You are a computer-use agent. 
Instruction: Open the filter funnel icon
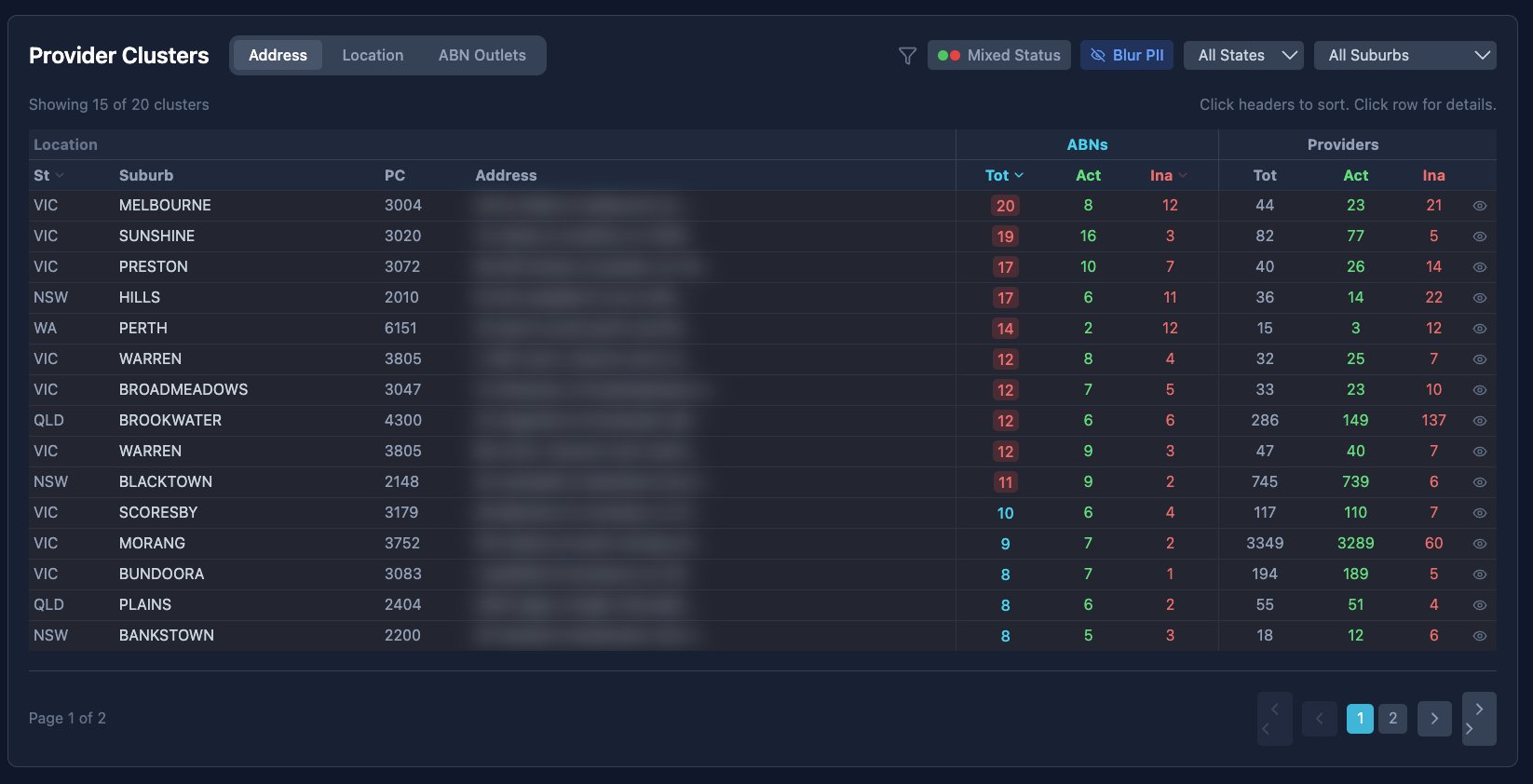pos(907,56)
